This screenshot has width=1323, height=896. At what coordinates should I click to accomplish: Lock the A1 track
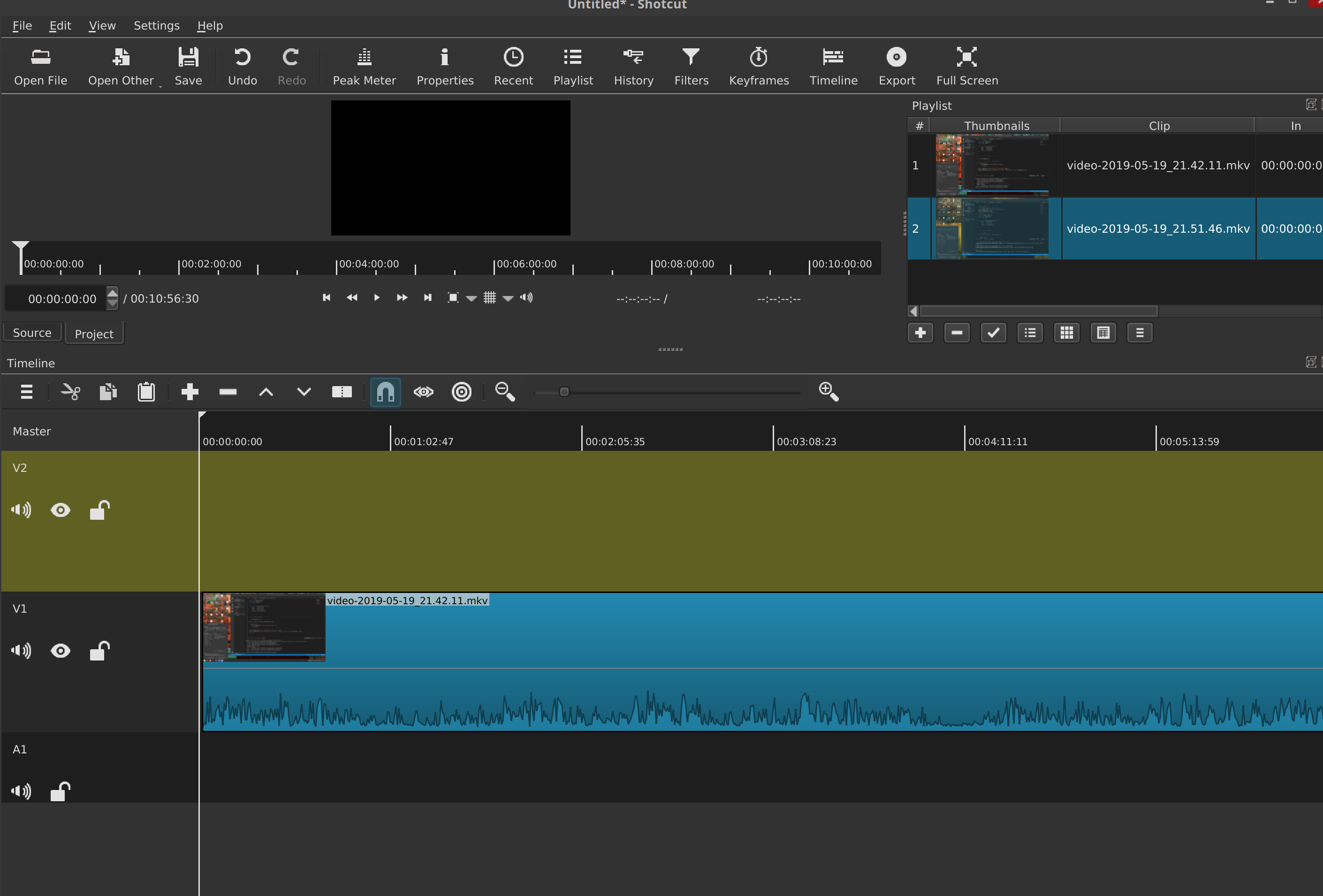tap(59, 791)
